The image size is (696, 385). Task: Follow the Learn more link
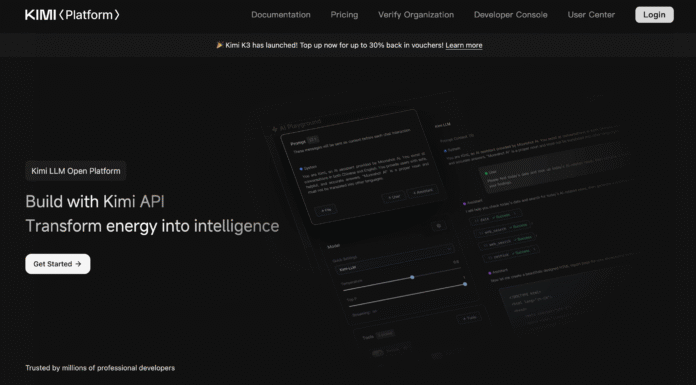tap(464, 45)
